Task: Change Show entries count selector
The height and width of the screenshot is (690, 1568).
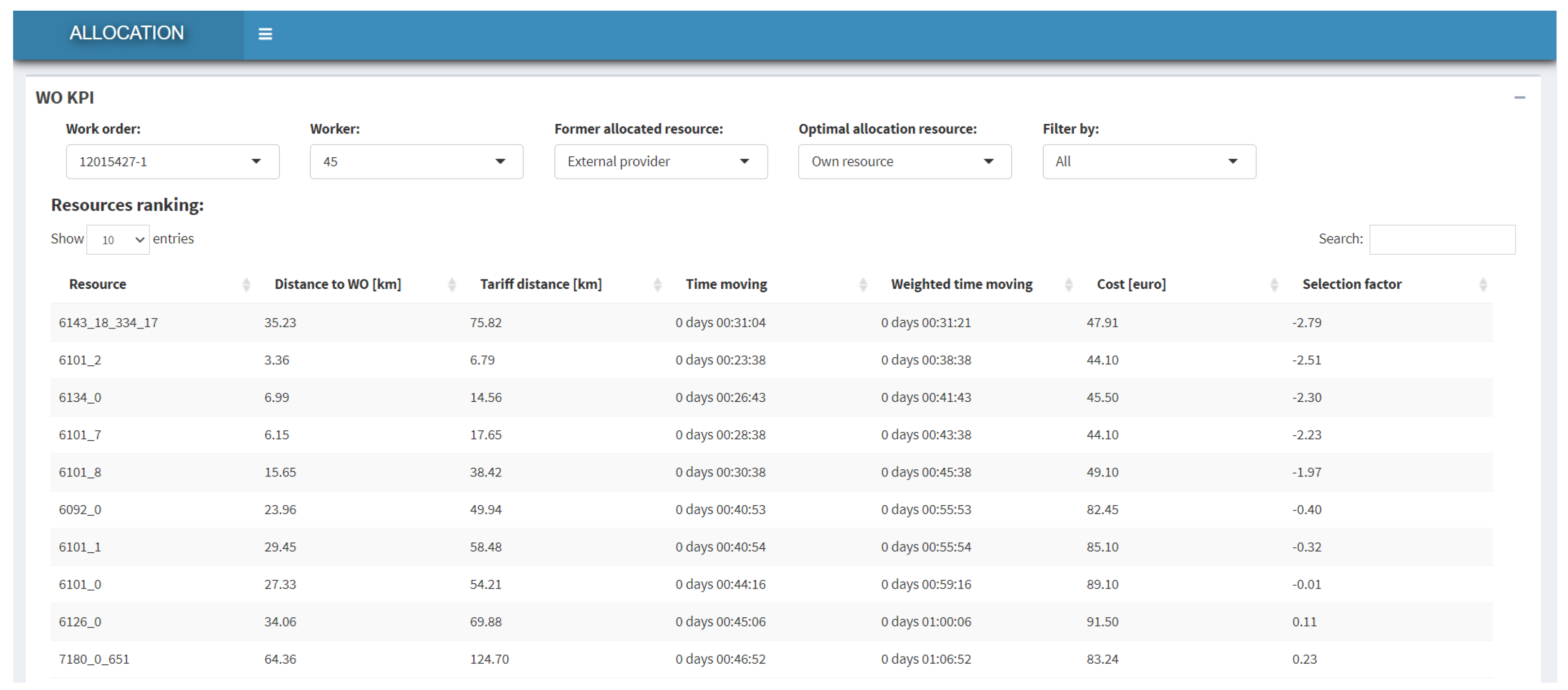Action: pos(118,240)
